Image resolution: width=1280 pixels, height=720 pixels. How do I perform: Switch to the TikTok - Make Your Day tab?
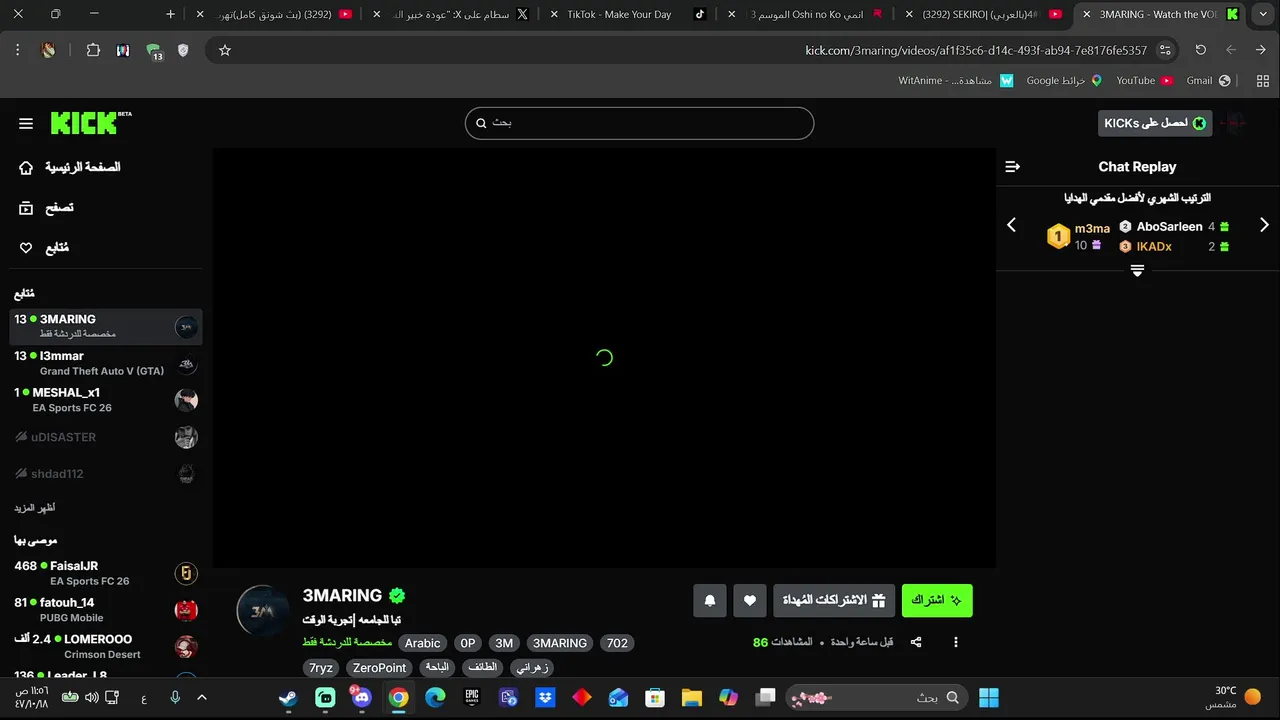point(630,14)
